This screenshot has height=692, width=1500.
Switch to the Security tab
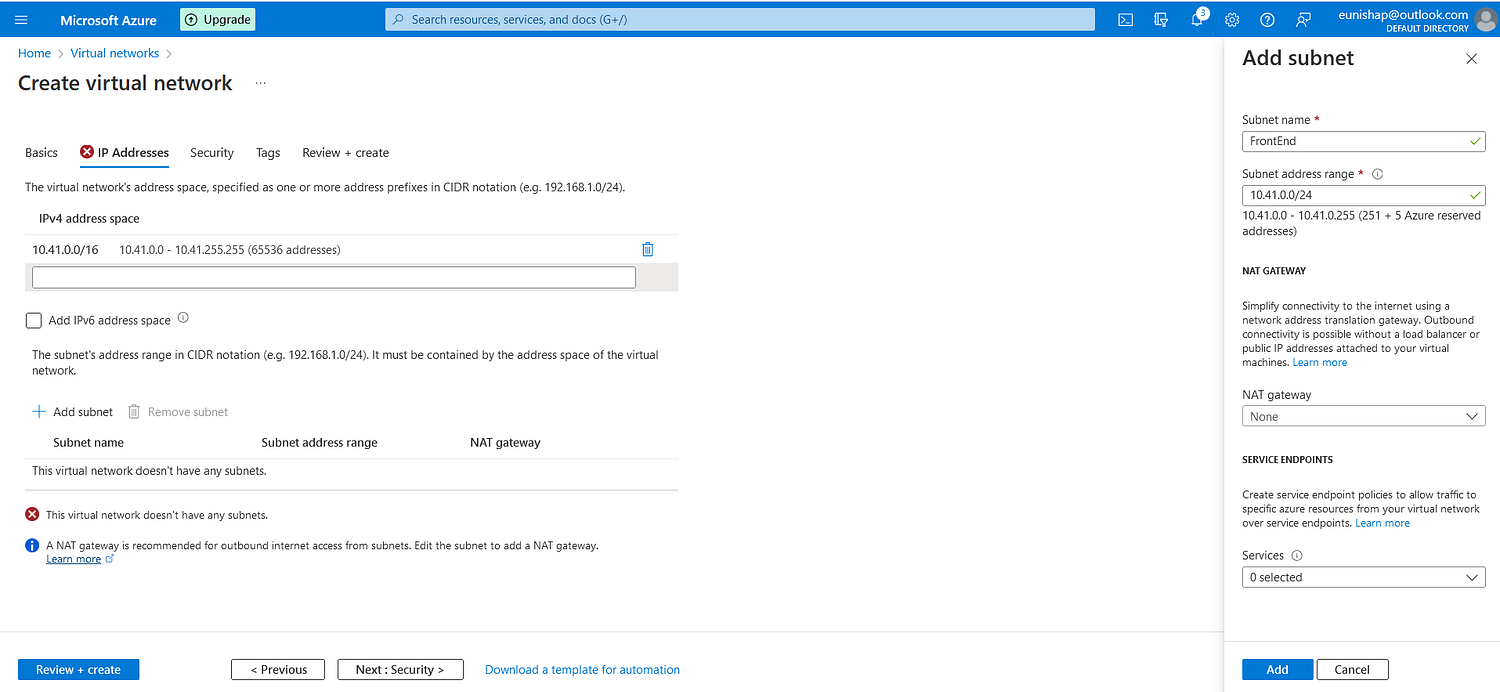click(x=212, y=153)
